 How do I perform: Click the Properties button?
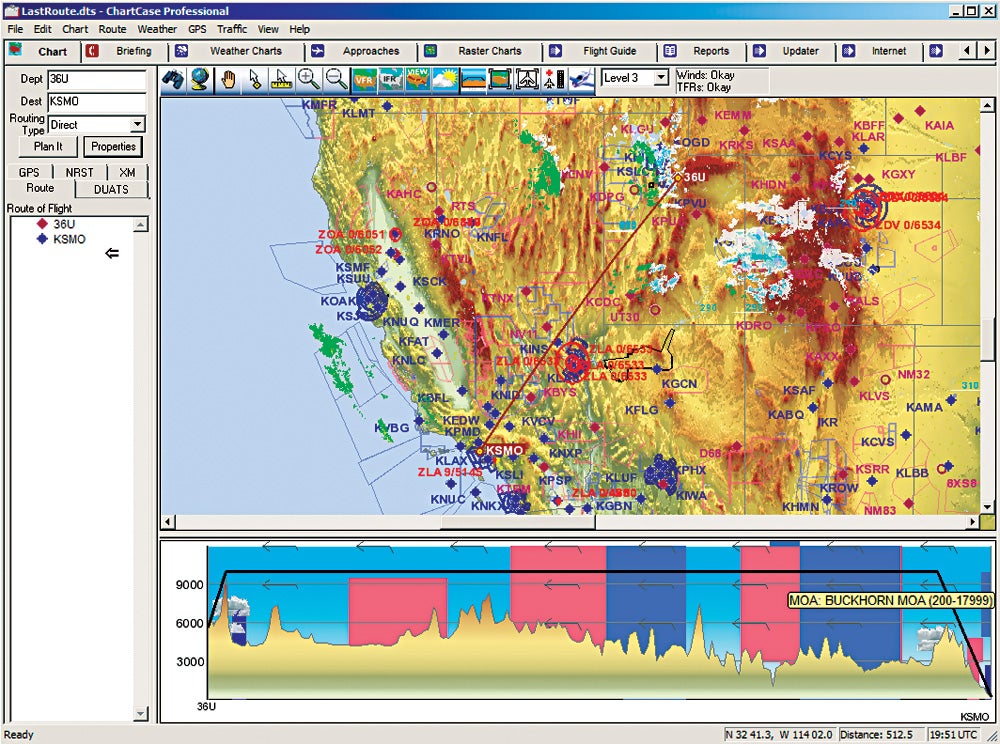(113, 146)
